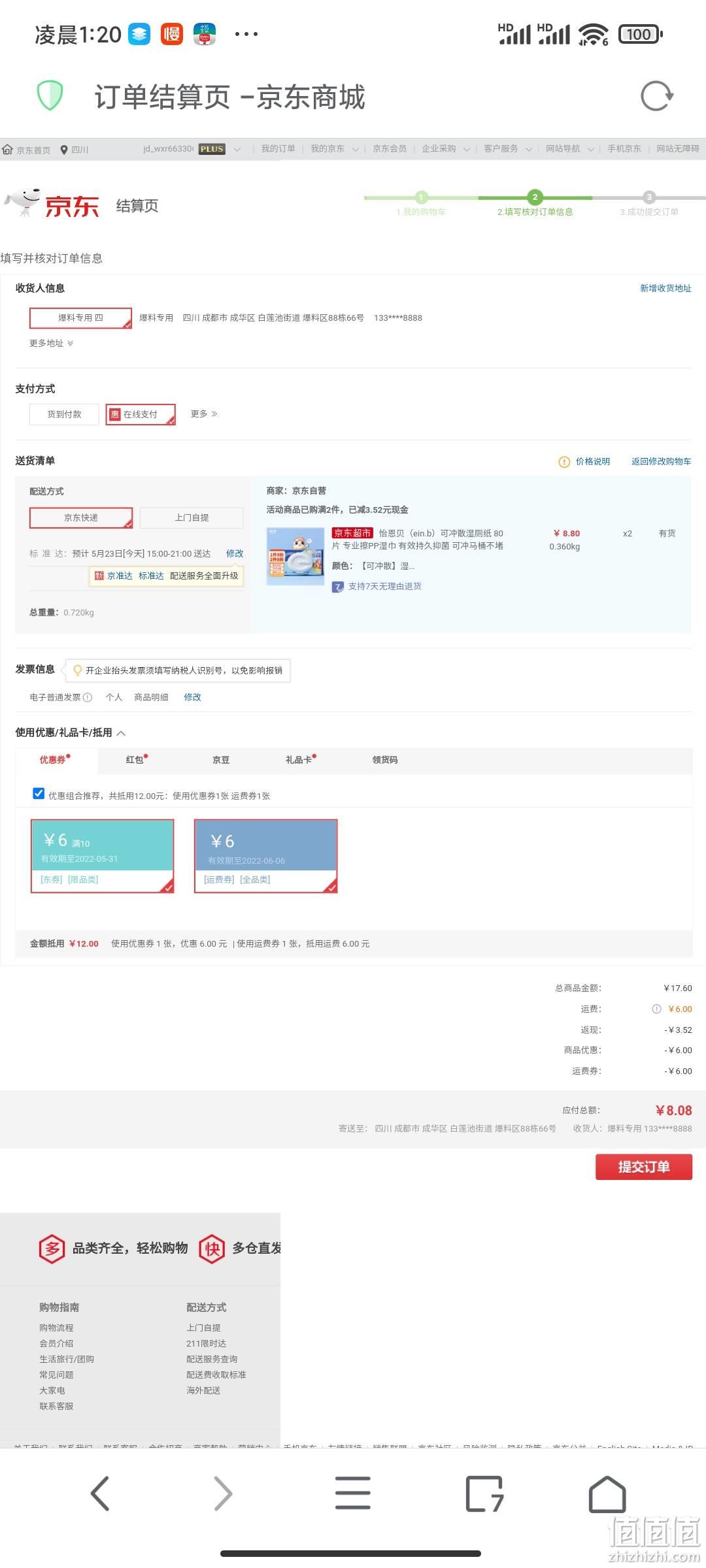Screen dimensions: 706x1568
Task: Open 京东会员 link
Action: pos(390,149)
